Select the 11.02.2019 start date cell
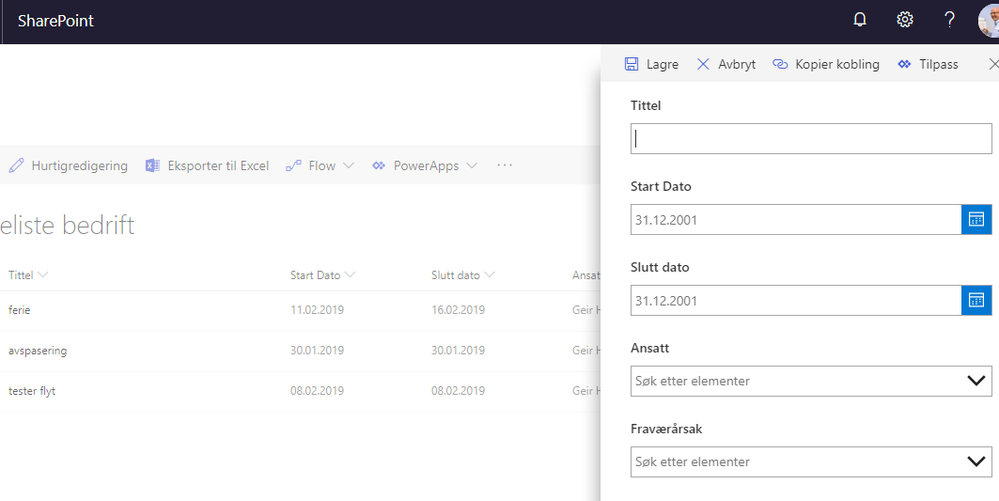Image resolution: width=999 pixels, height=501 pixels. tap(317, 310)
